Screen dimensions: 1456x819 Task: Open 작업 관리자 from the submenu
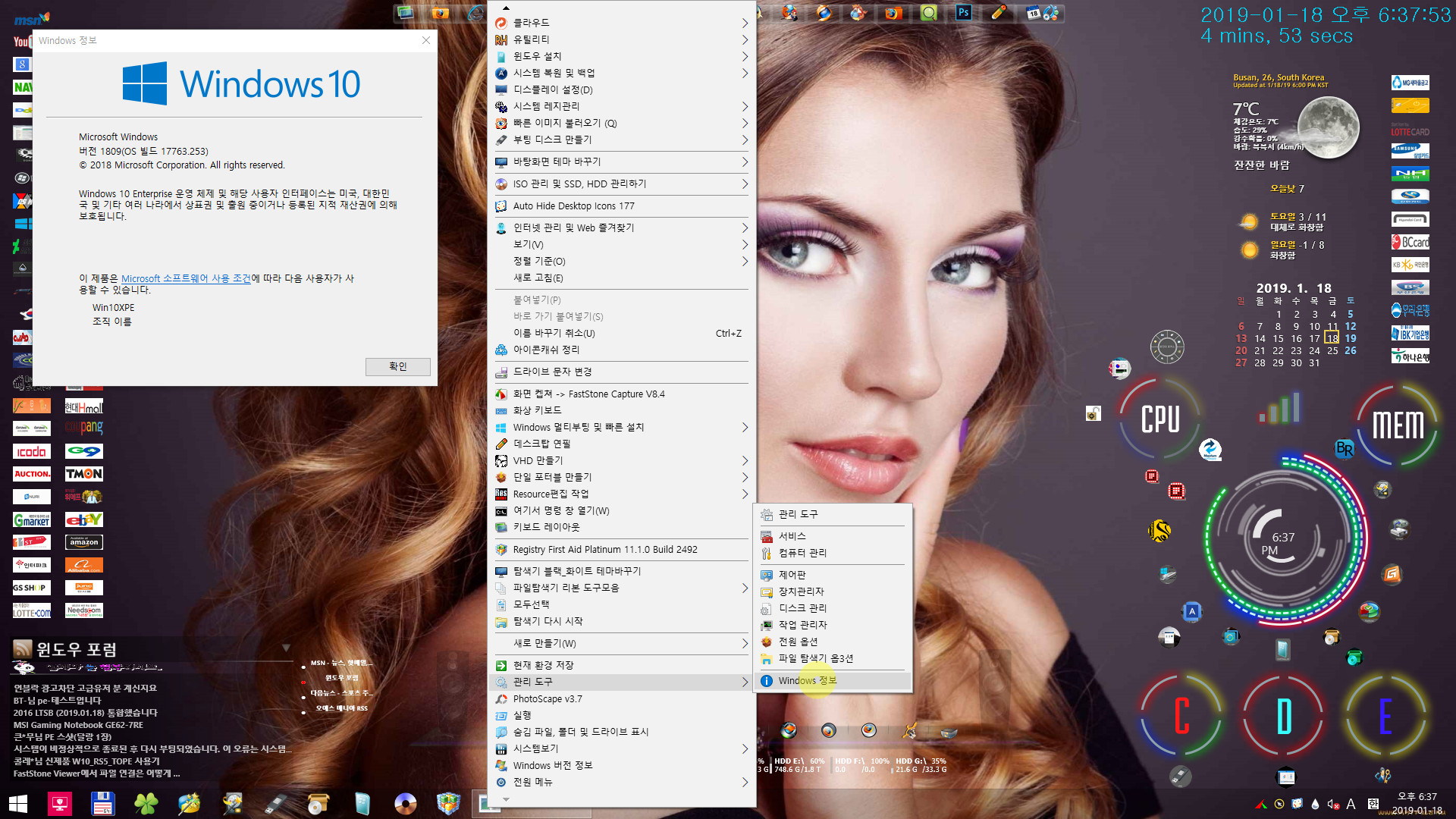click(x=833, y=625)
